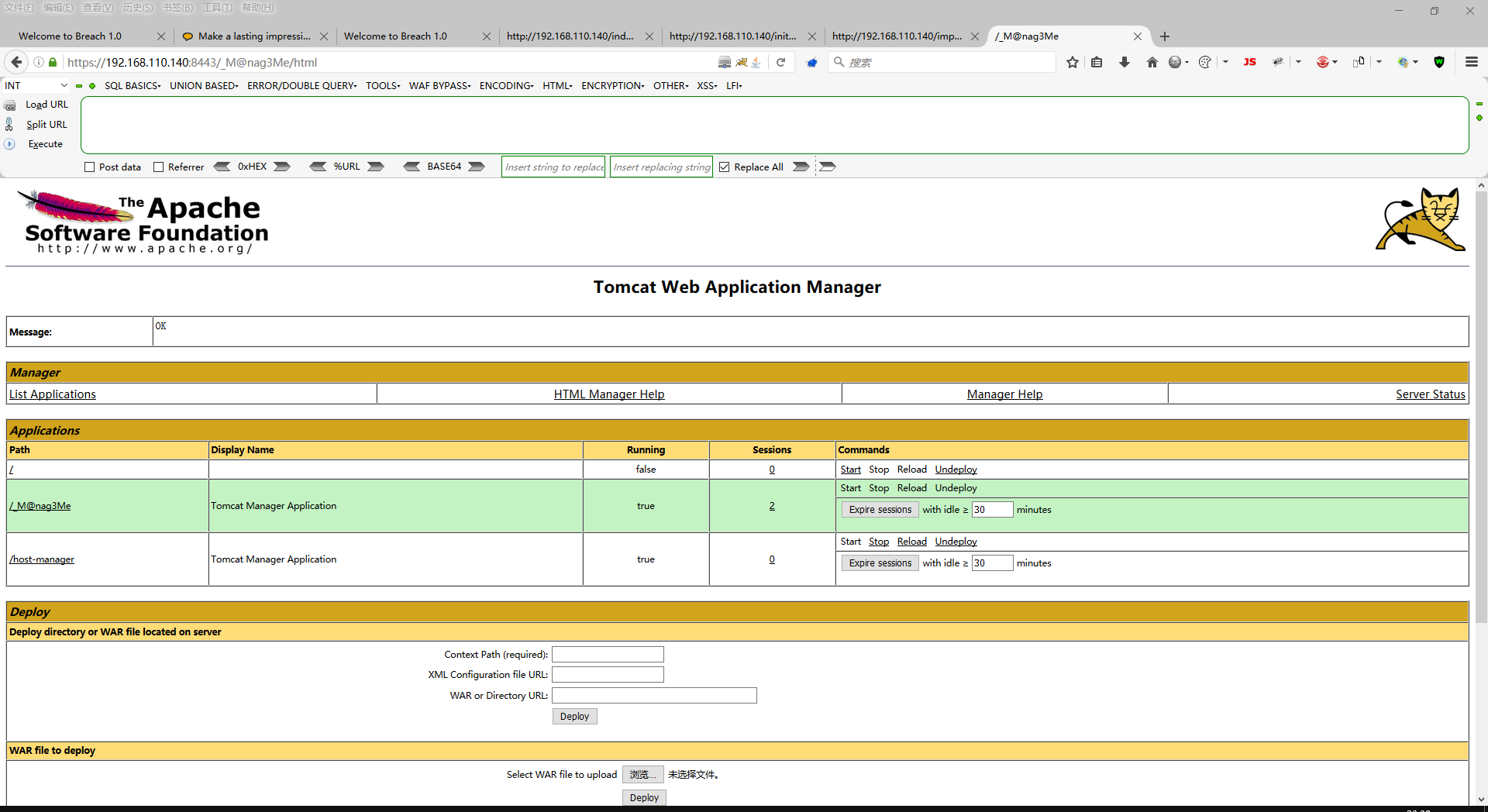Click the Load URL icon
Image resolution: width=1488 pixels, height=812 pixels.
click(x=10, y=105)
